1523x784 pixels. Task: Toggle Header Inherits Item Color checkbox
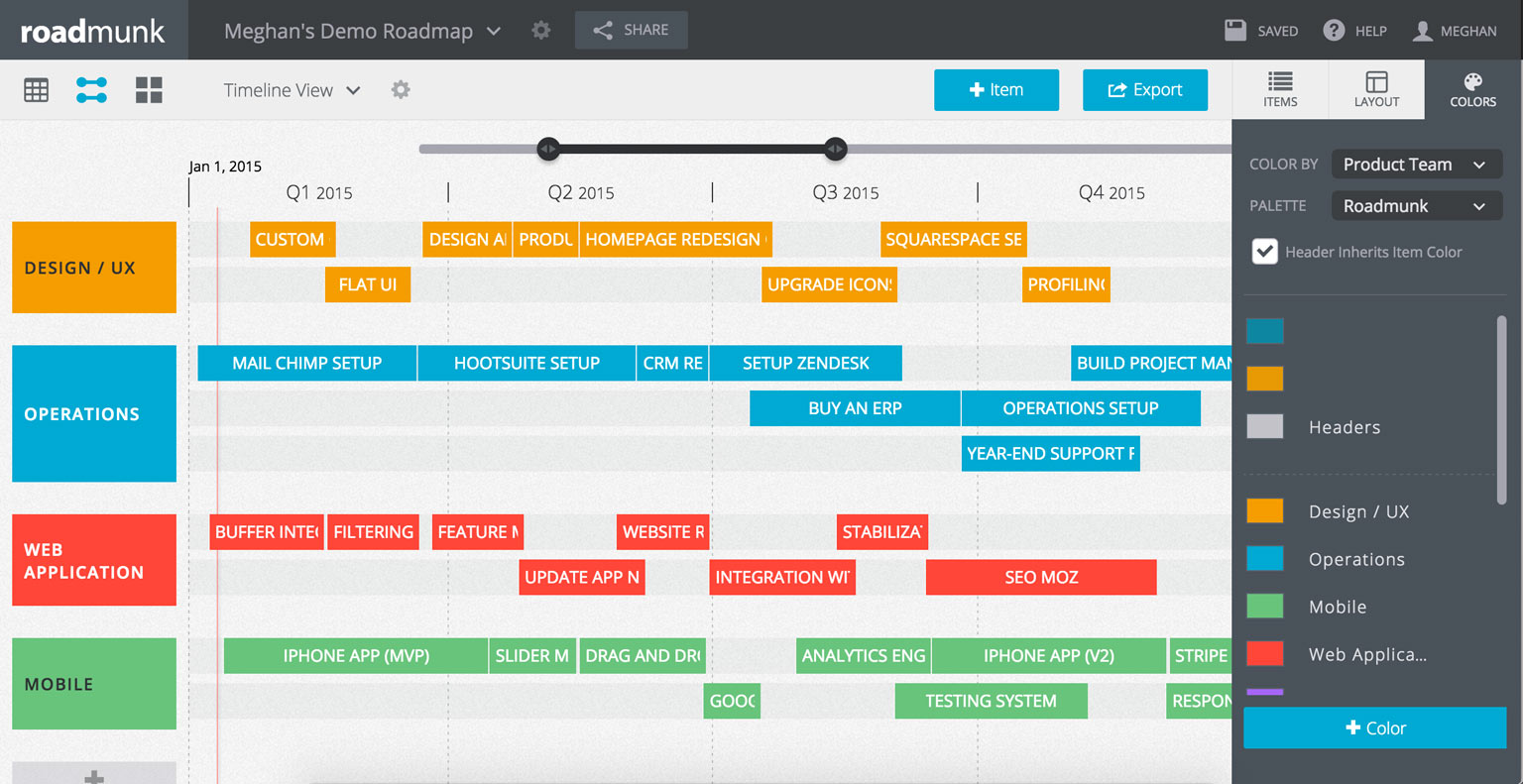[x=1264, y=252]
